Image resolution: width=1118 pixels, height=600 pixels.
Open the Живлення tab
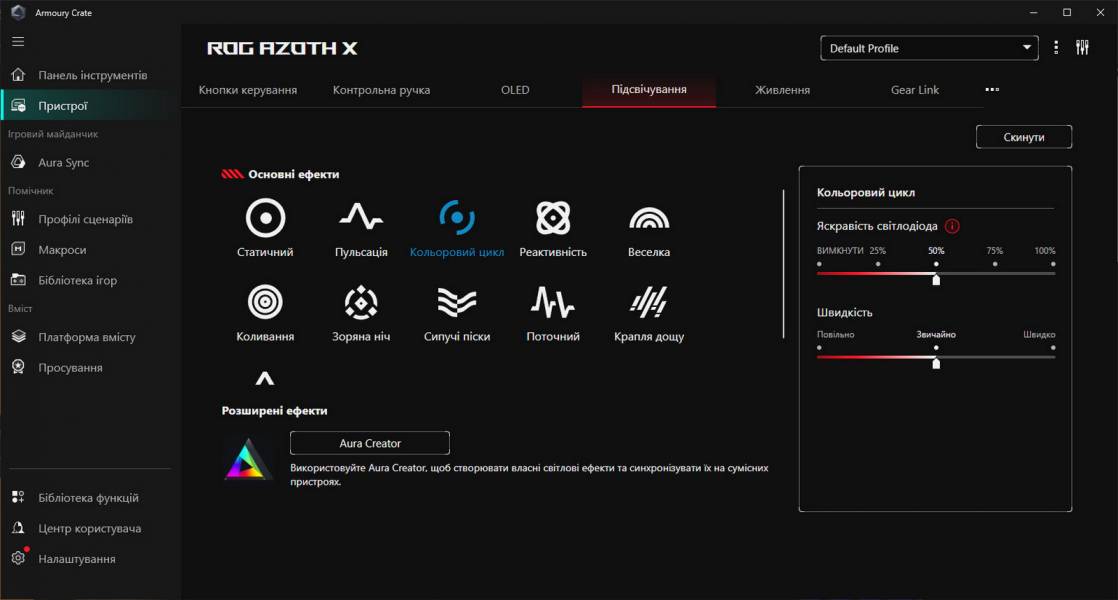[x=781, y=89]
